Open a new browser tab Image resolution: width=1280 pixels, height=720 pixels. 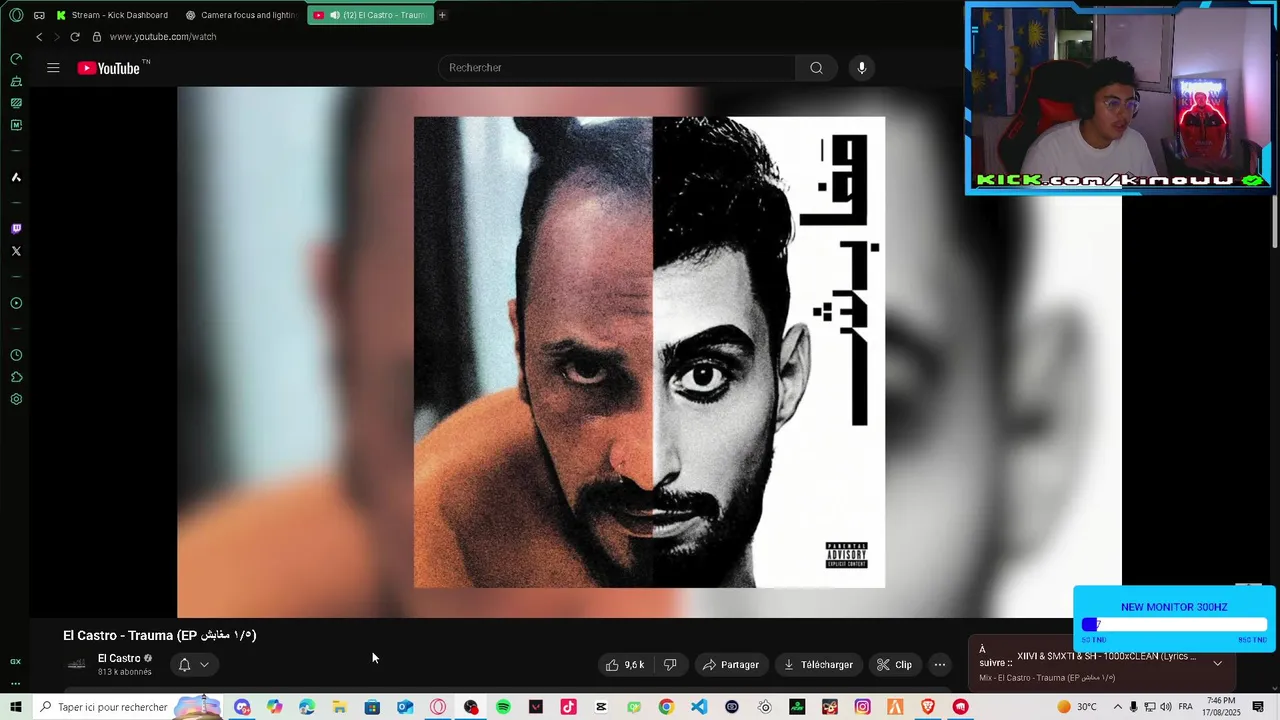[442, 15]
